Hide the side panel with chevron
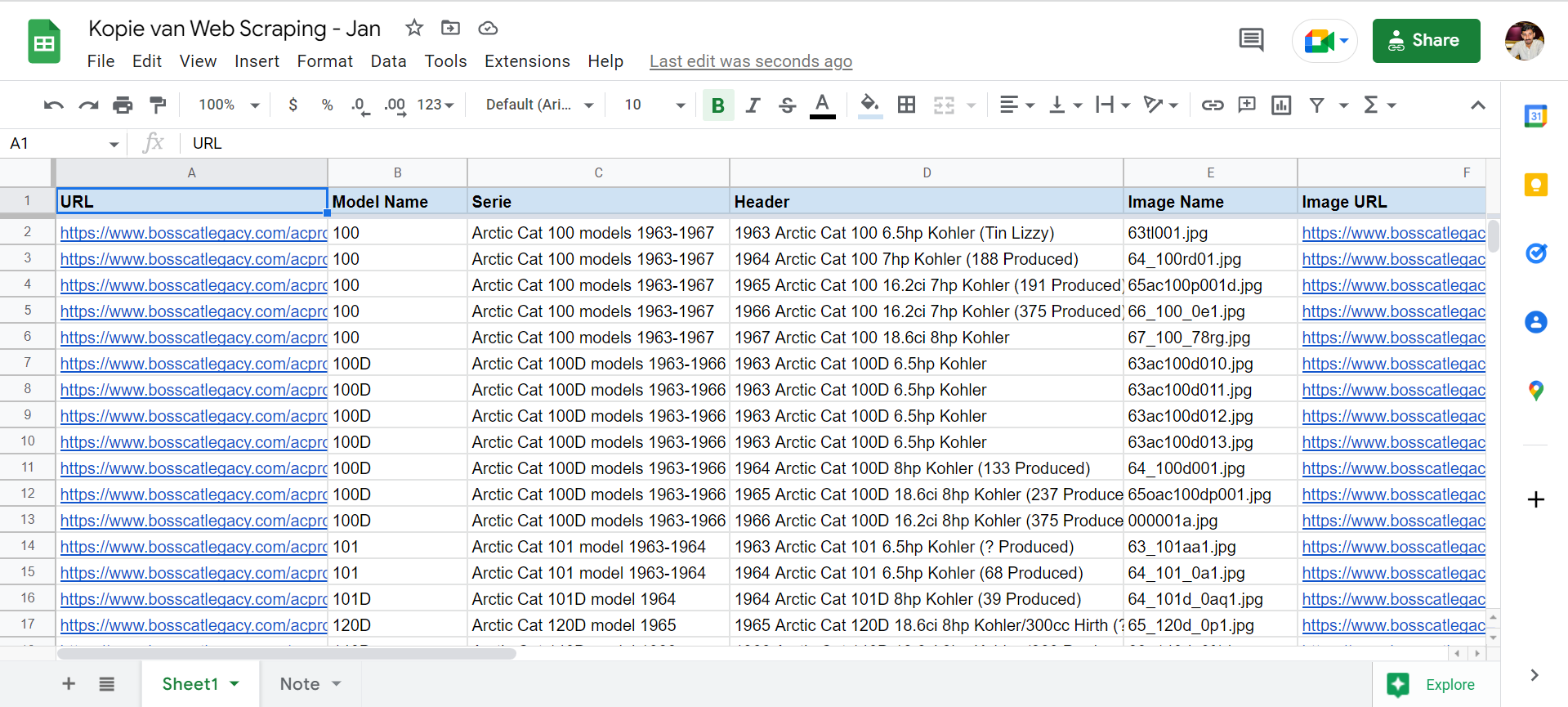The height and width of the screenshot is (707, 1568). point(1534,675)
